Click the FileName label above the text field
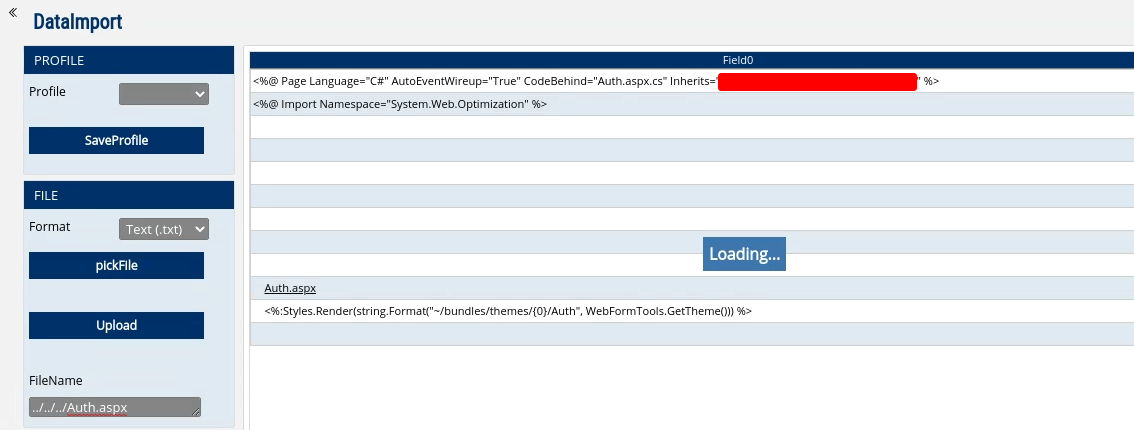The width and height of the screenshot is (1134, 430). pos(56,380)
